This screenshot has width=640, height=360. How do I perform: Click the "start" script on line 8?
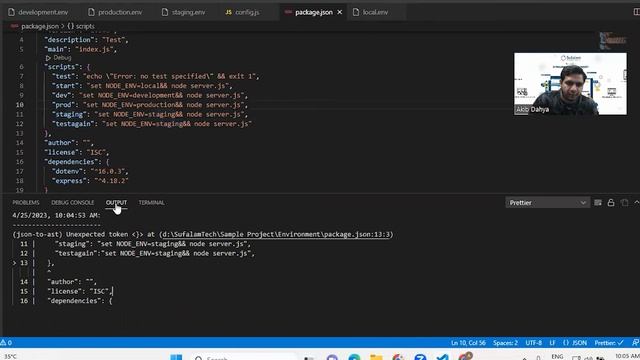pyautogui.click(x=142, y=86)
